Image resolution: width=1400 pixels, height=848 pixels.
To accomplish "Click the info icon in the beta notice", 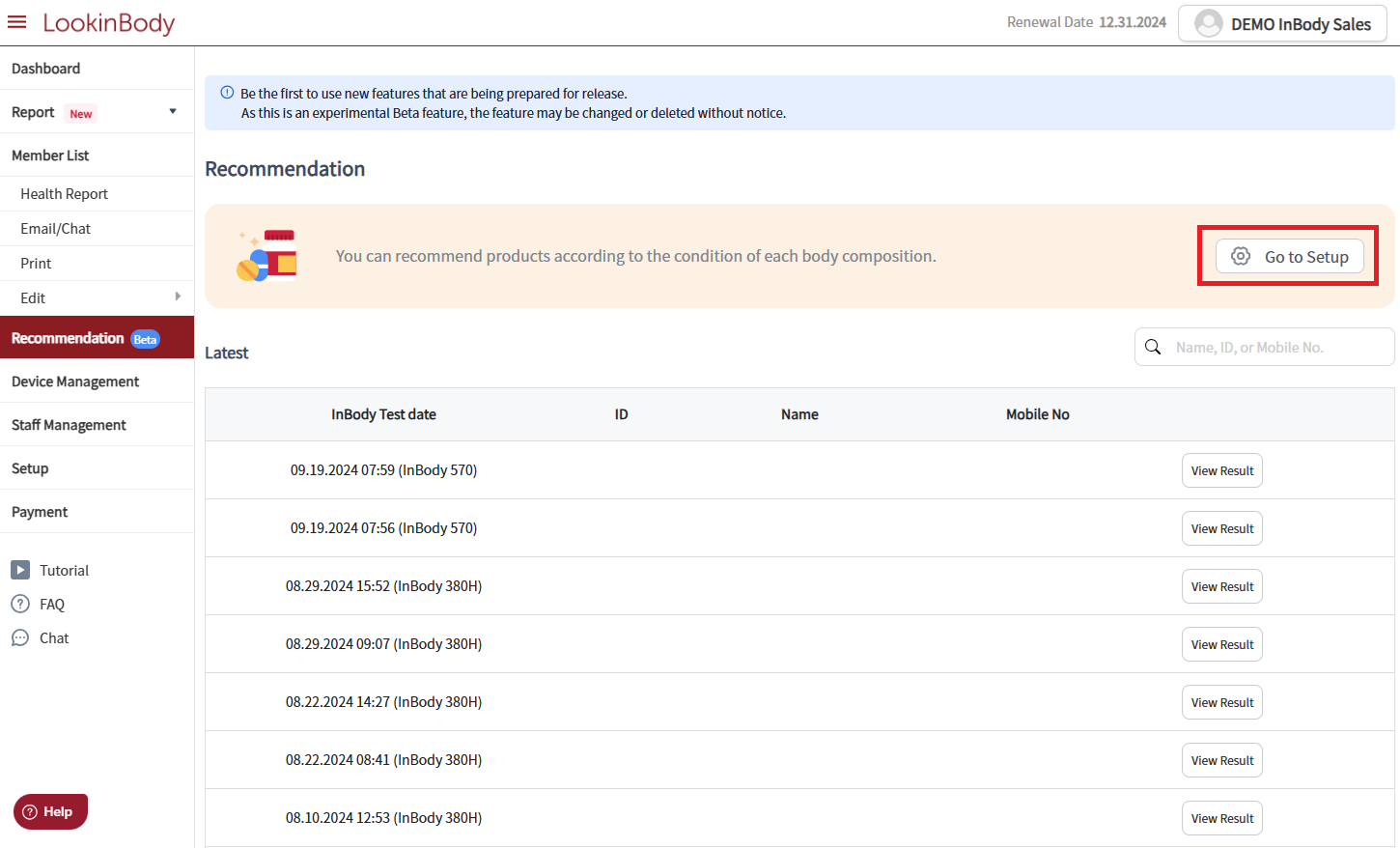I will (227, 93).
